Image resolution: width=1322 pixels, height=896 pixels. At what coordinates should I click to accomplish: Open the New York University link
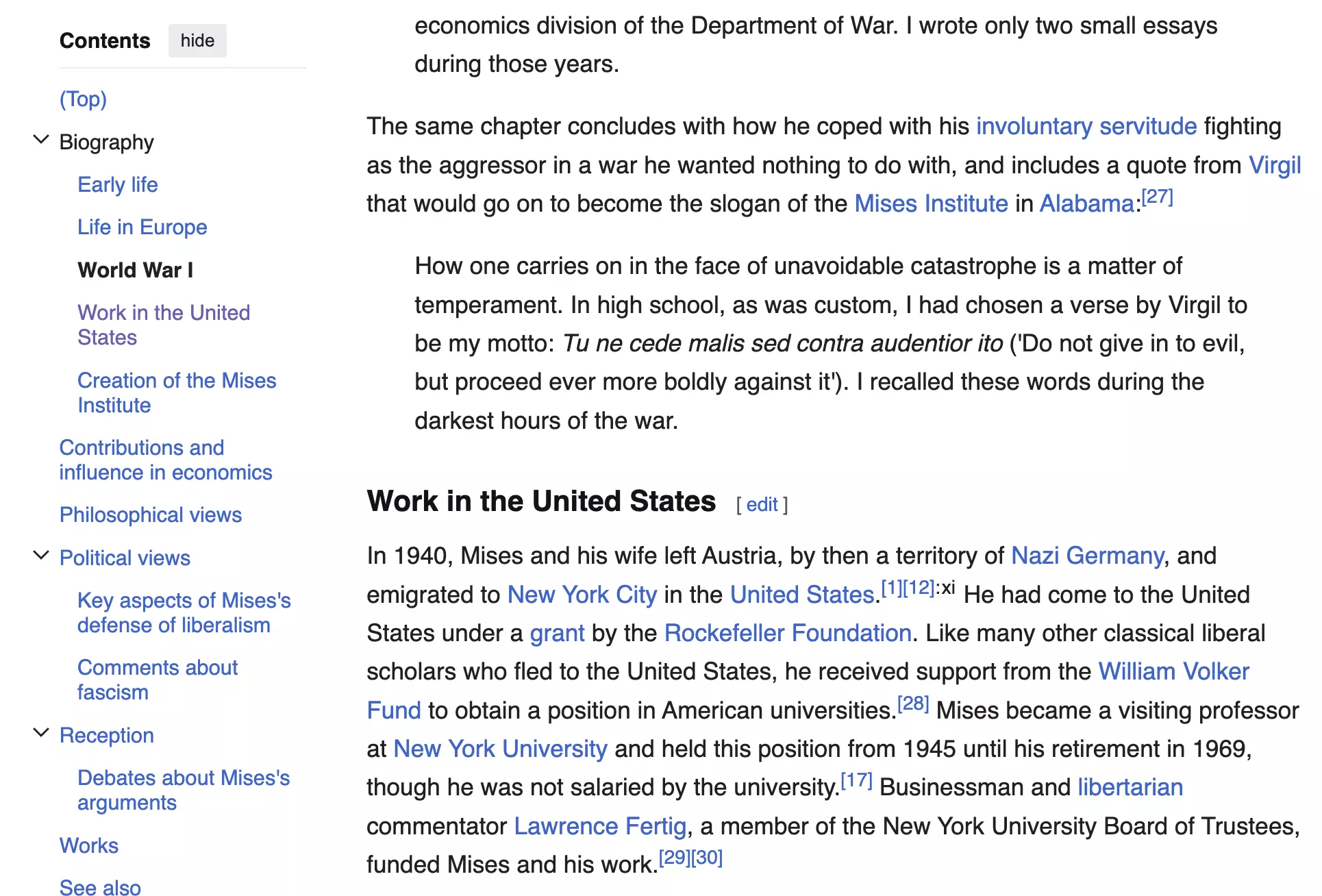[x=501, y=749]
